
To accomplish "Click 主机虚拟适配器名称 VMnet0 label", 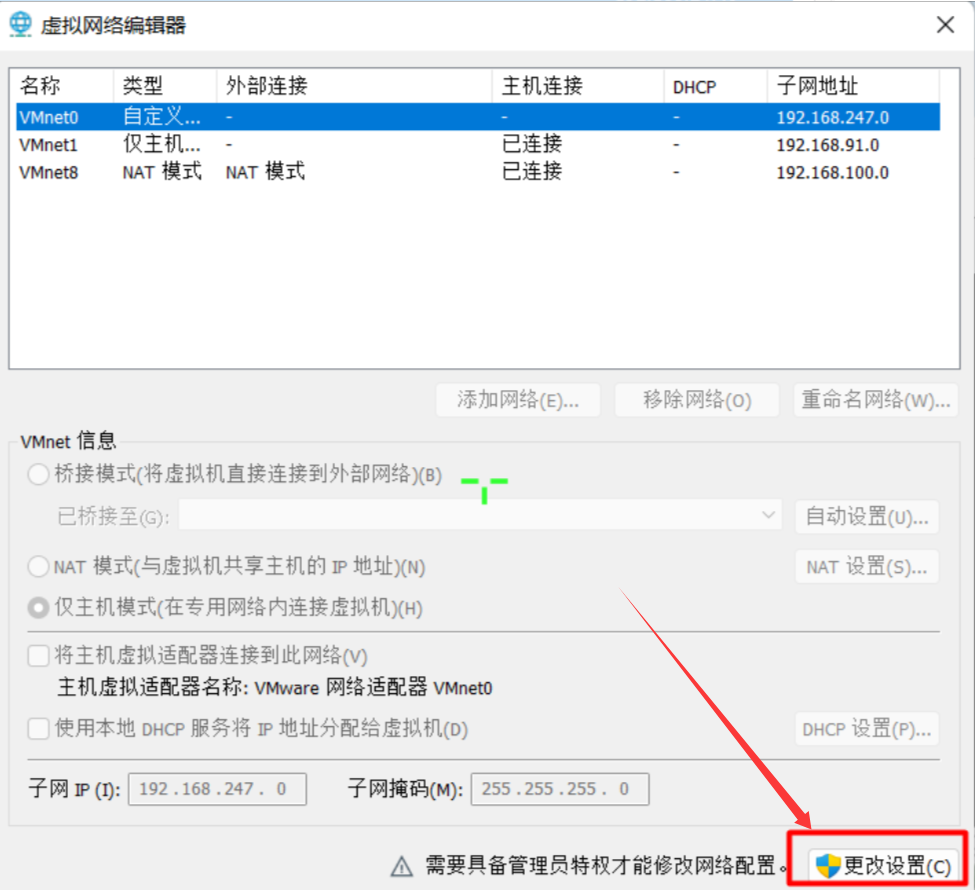I will coord(275,688).
